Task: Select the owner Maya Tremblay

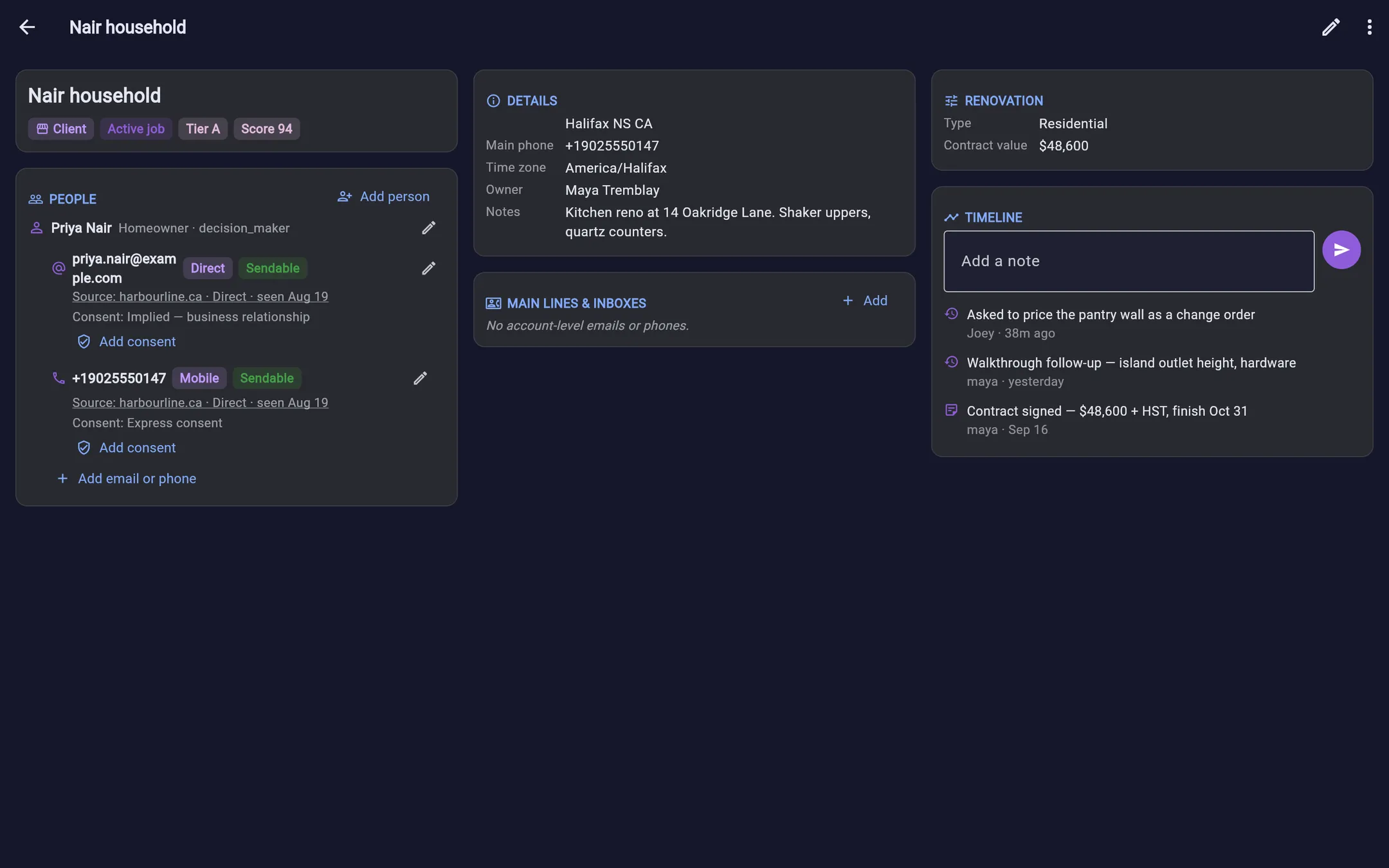Action: point(612,191)
